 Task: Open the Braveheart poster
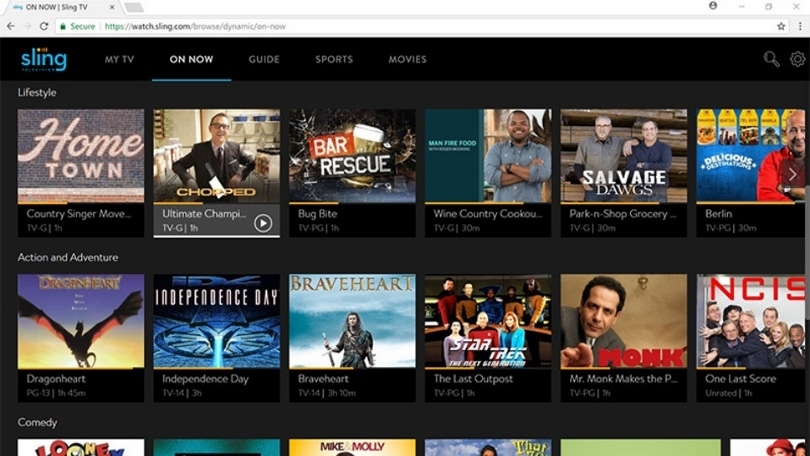(352, 321)
